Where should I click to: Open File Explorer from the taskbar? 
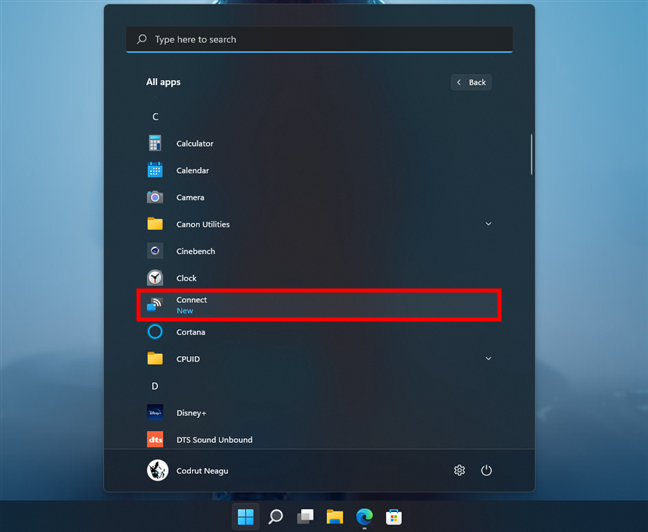coord(335,516)
